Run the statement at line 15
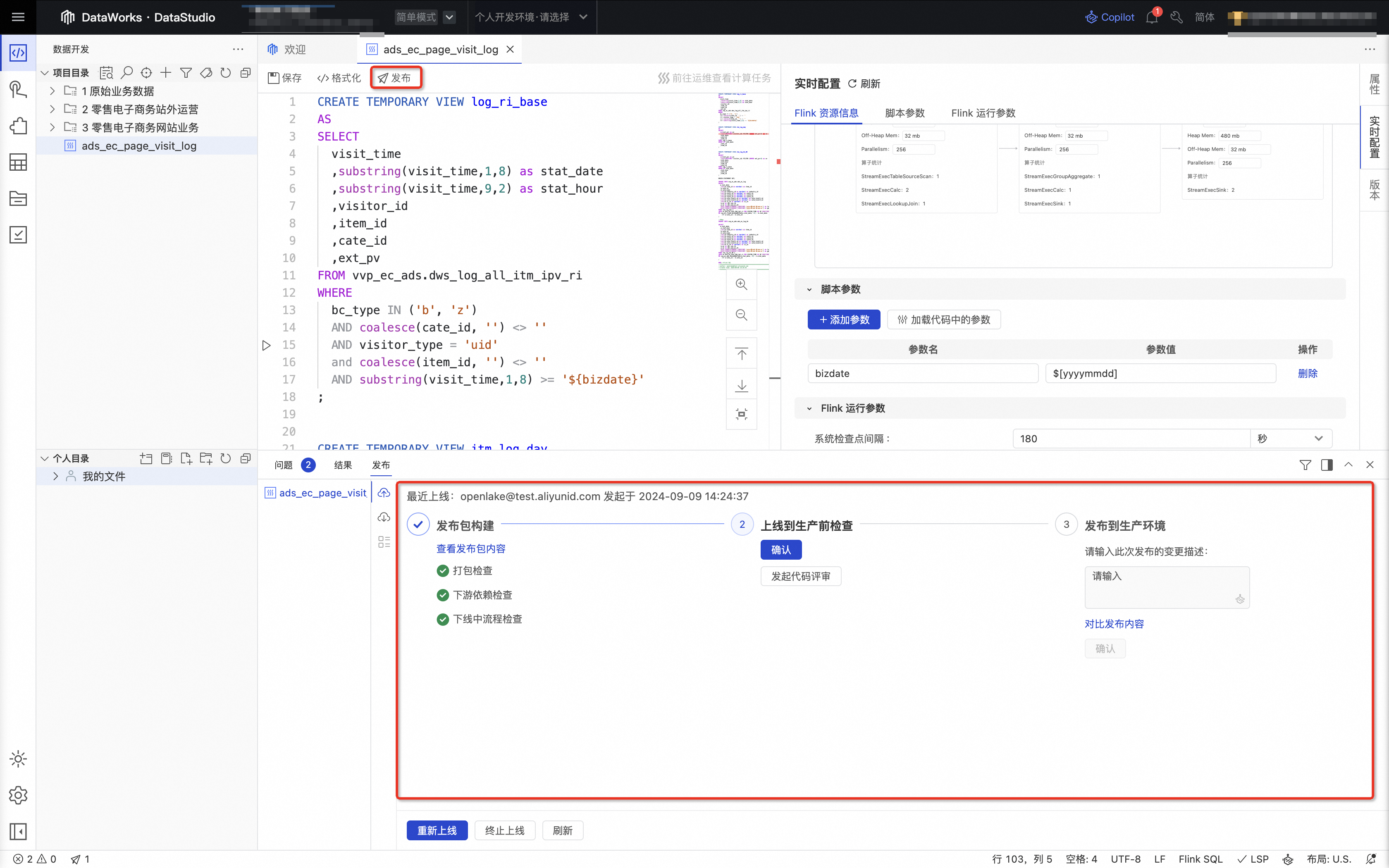The height and width of the screenshot is (868, 1389). click(266, 345)
